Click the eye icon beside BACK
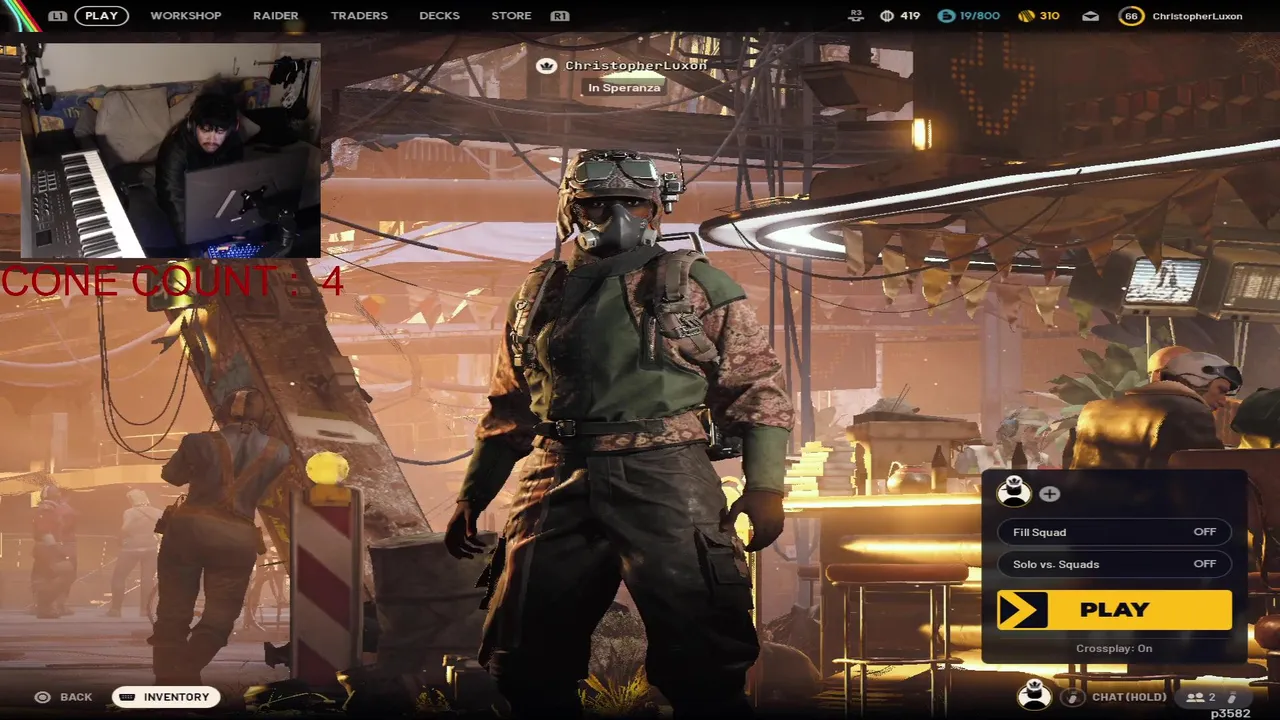The width and height of the screenshot is (1280, 720). (x=42, y=697)
